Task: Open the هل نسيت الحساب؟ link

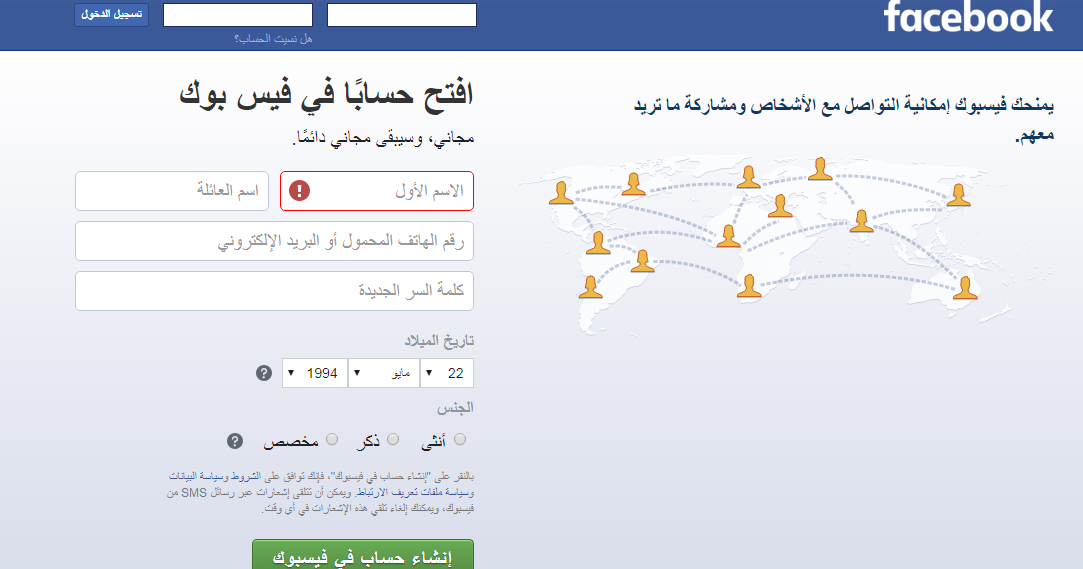Action: [274, 39]
